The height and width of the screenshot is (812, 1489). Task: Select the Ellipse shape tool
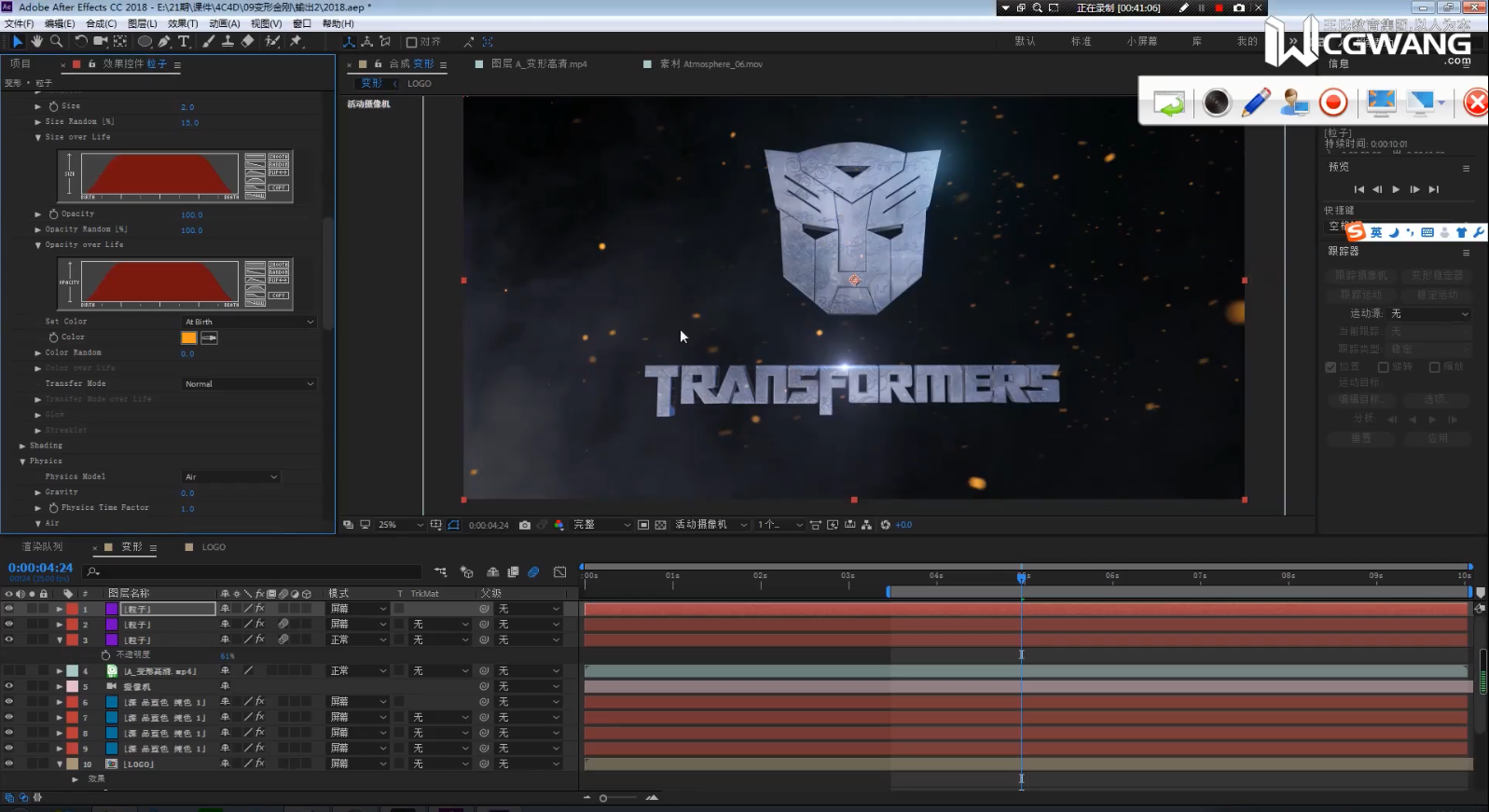[145, 41]
